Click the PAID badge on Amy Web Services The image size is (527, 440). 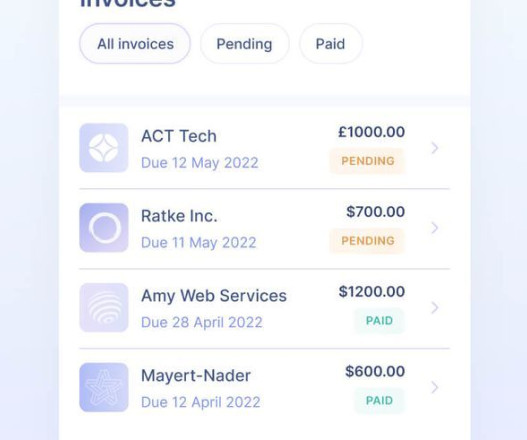tap(379, 321)
